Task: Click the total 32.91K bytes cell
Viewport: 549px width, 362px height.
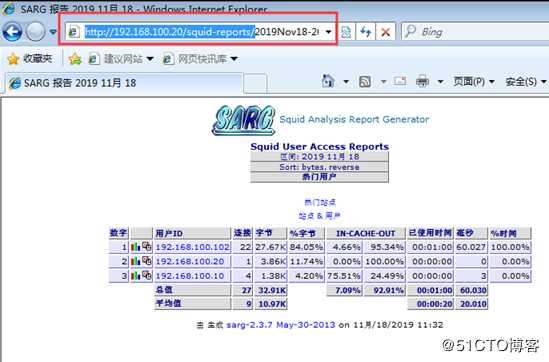Action: (270, 290)
